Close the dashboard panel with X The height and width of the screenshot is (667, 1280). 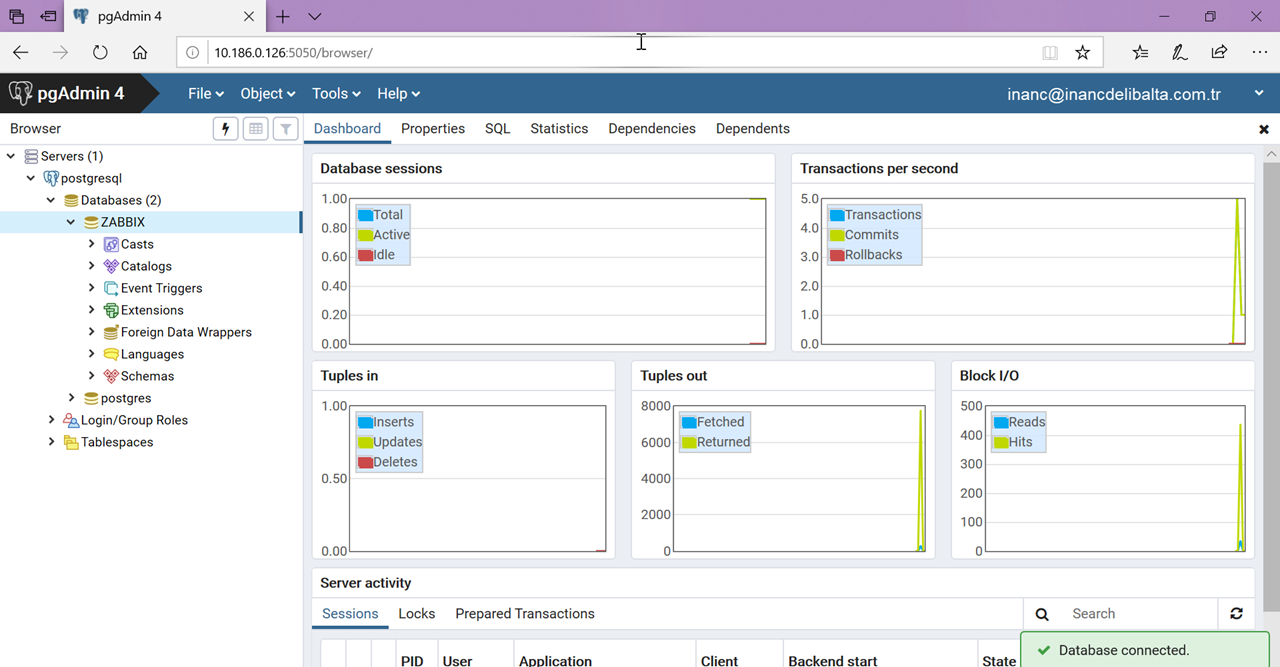click(1263, 130)
